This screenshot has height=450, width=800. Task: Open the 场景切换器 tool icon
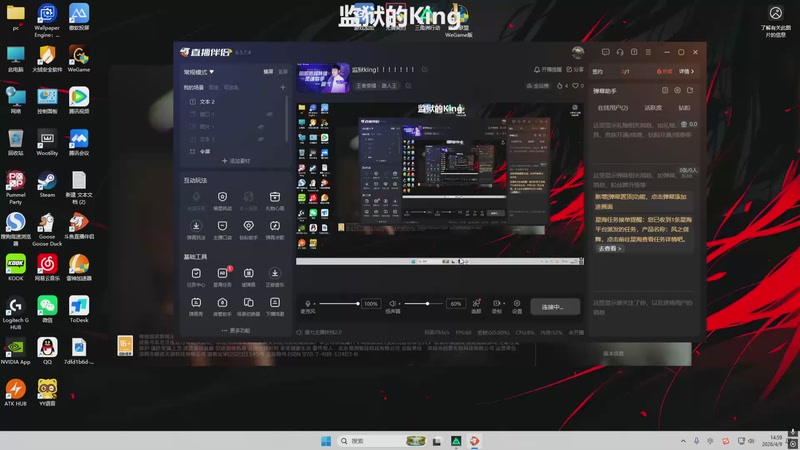248,303
